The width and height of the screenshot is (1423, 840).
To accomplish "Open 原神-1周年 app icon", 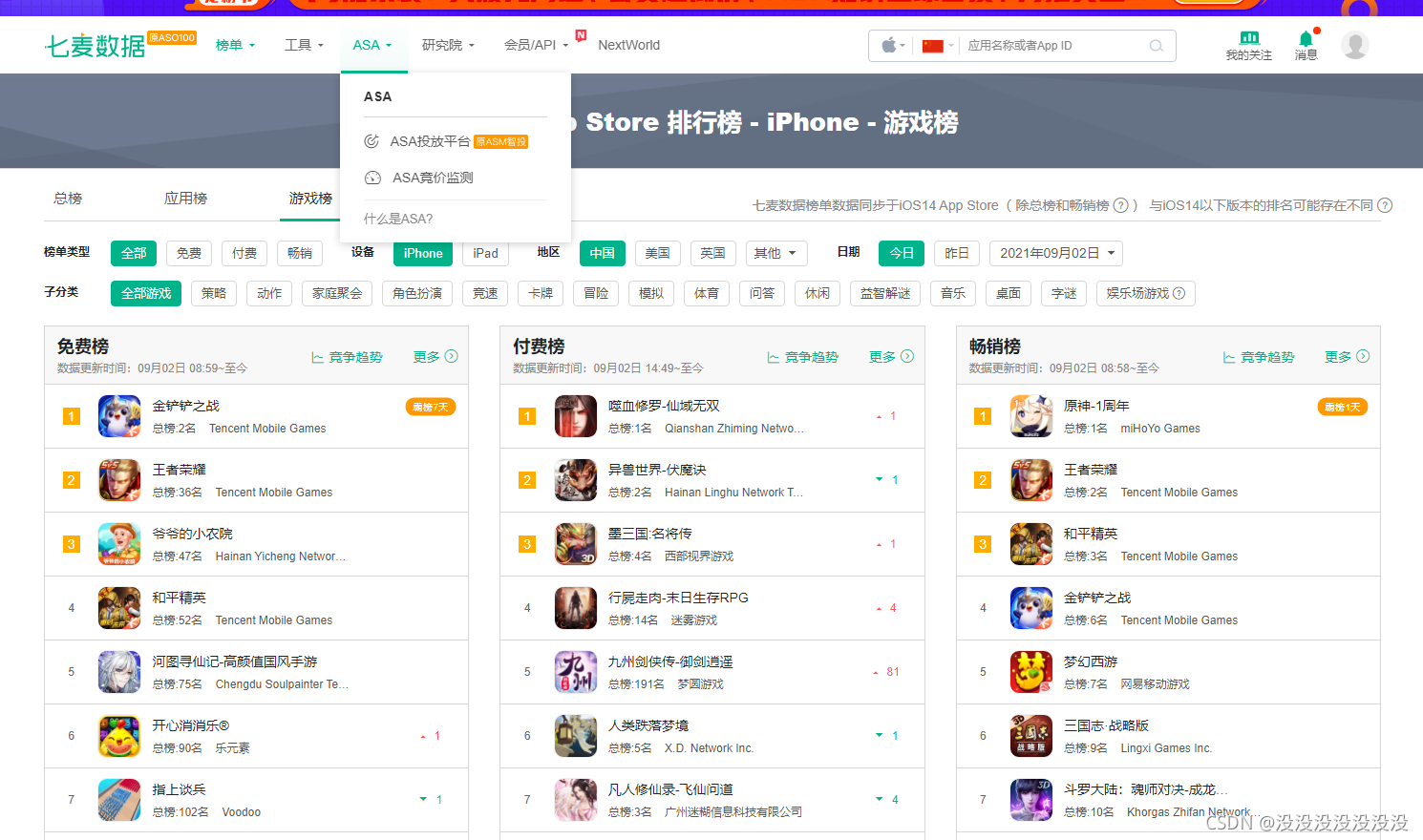I will tap(1031, 416).
